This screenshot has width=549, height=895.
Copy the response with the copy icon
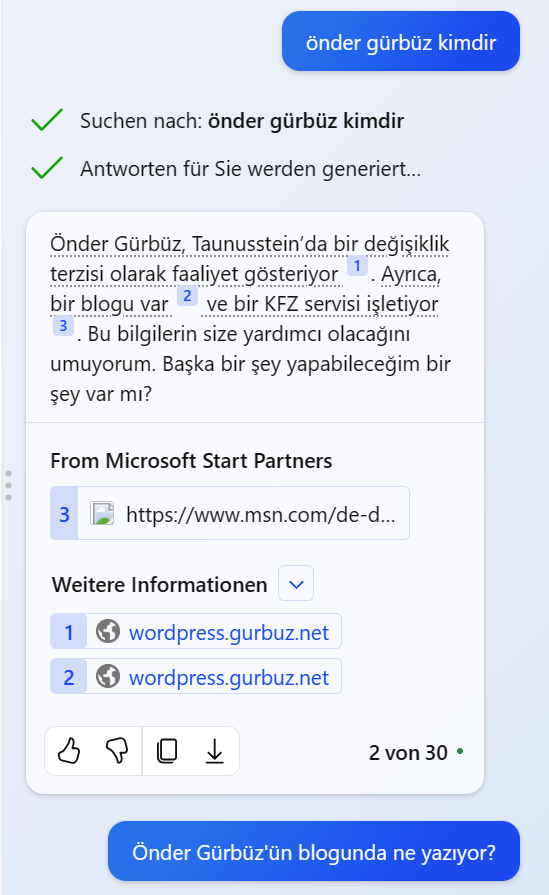[x=167, y=751]
